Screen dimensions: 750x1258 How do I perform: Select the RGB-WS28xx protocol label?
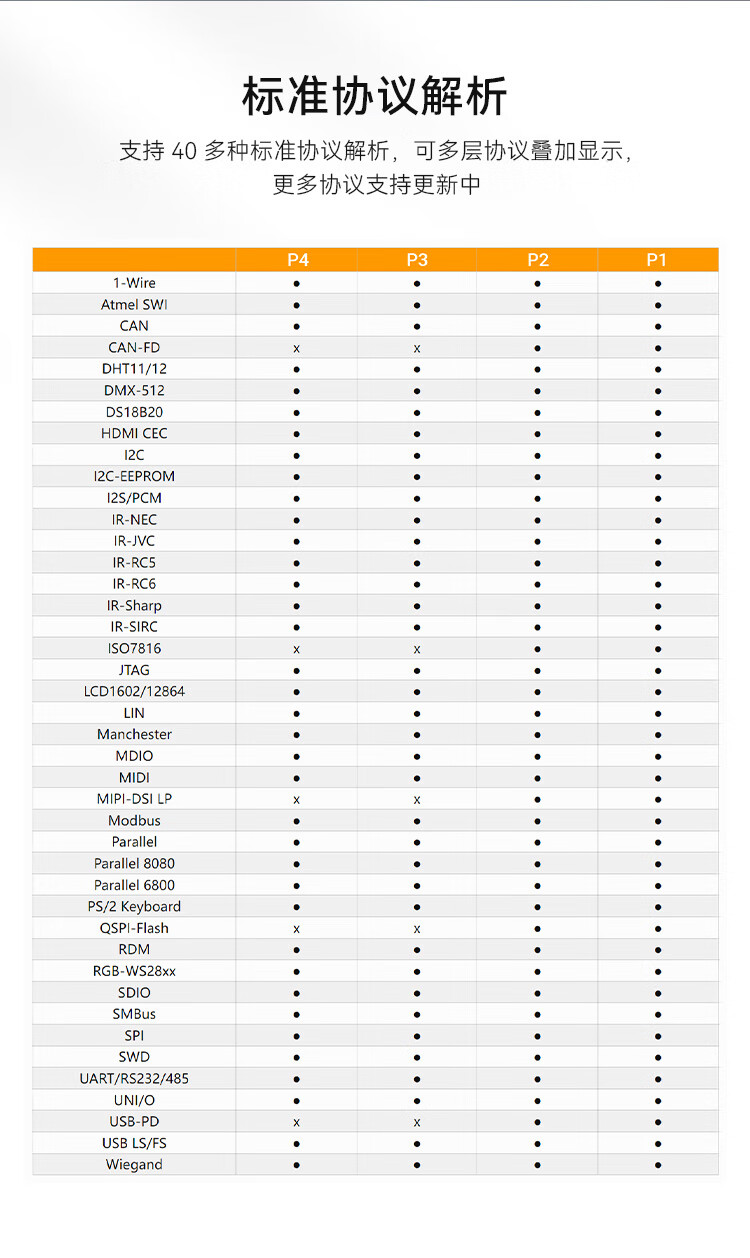134,971
